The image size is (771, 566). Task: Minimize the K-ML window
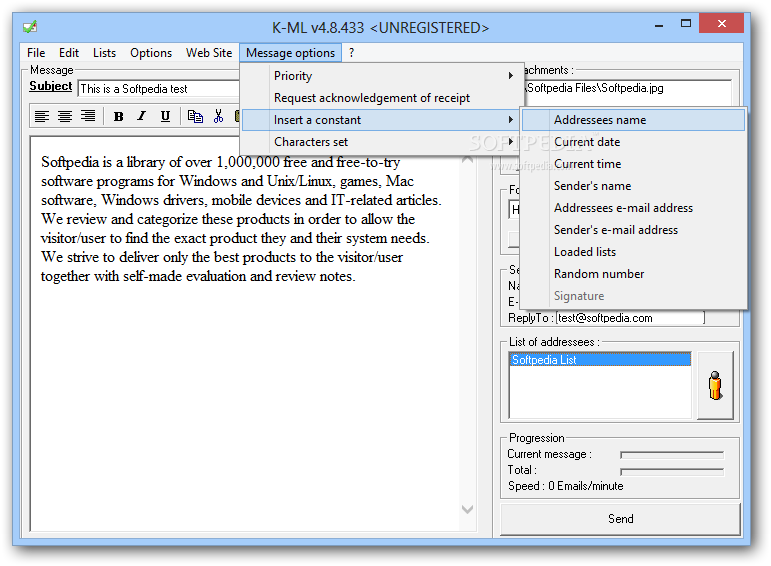tap(659, 25)
